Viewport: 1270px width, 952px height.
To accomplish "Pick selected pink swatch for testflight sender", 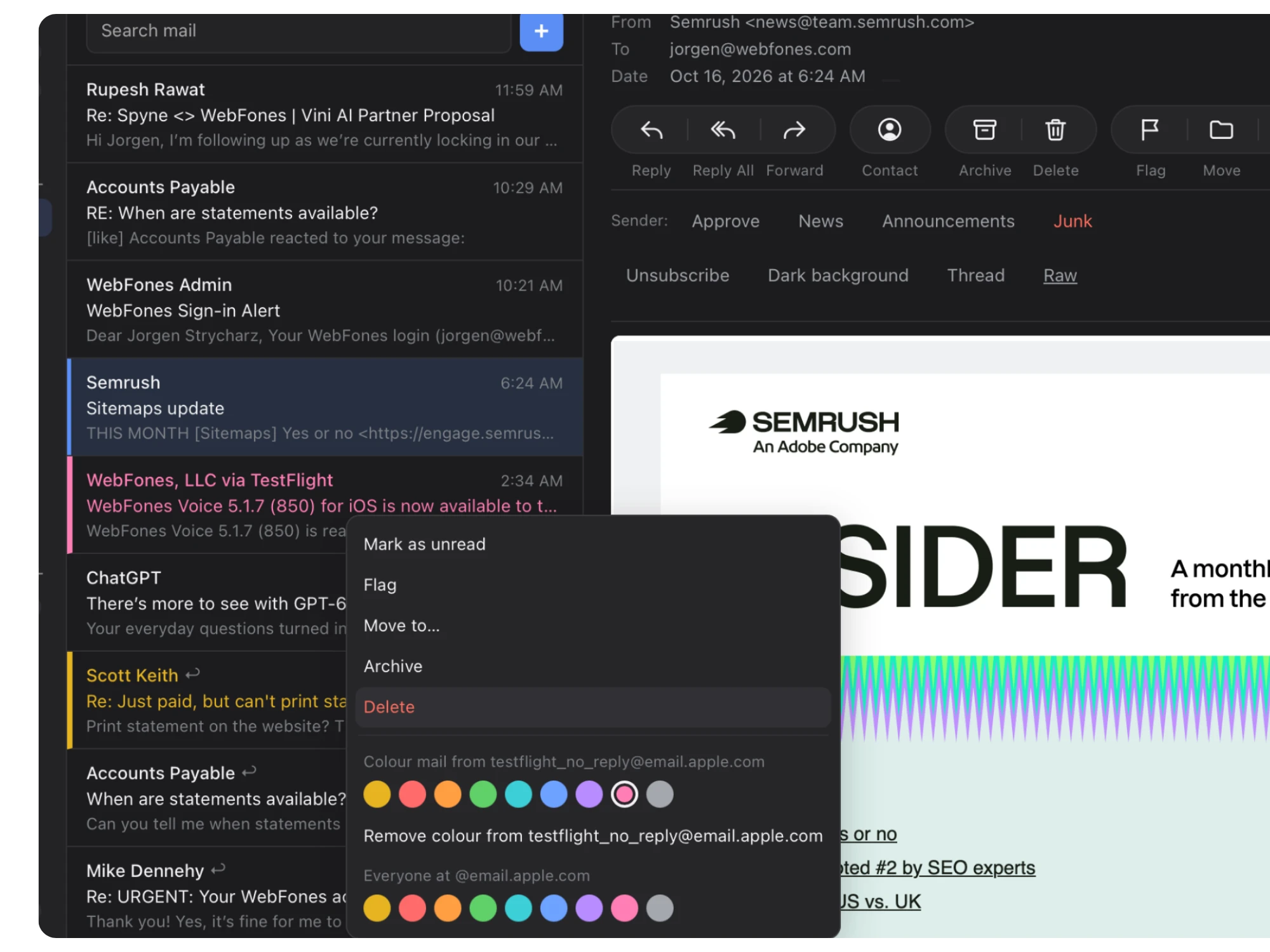I will click(624, 794).
